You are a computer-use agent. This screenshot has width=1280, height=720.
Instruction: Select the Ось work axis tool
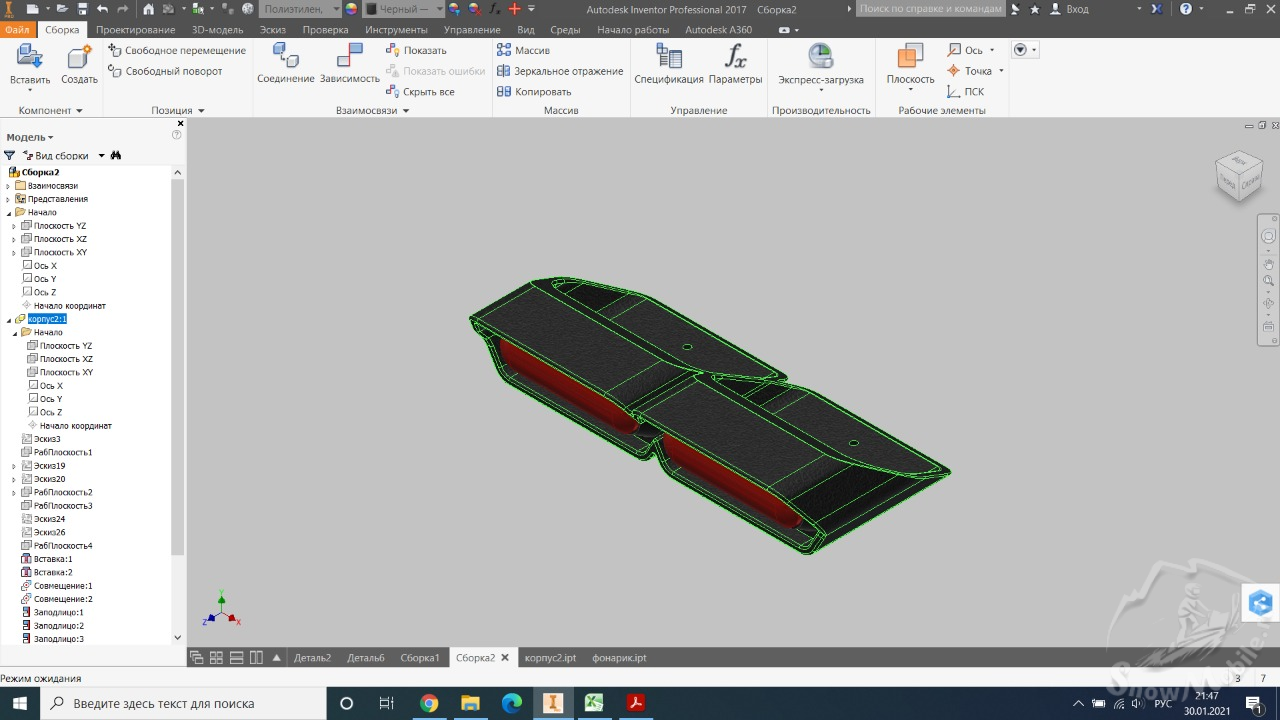966,50
